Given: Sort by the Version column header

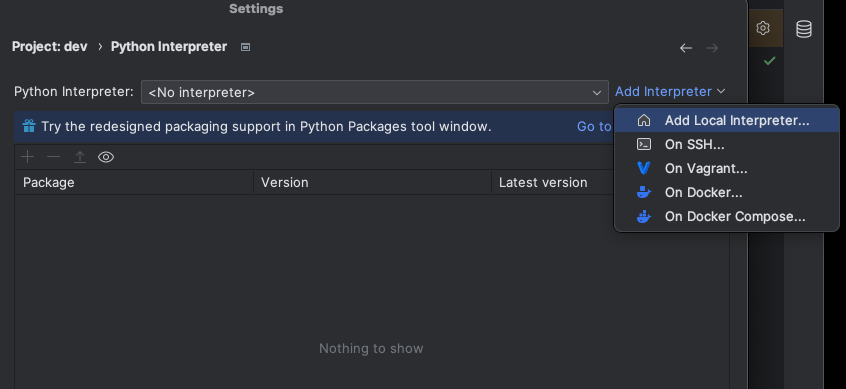Looking at the screenshot, I should pos(372,182).
